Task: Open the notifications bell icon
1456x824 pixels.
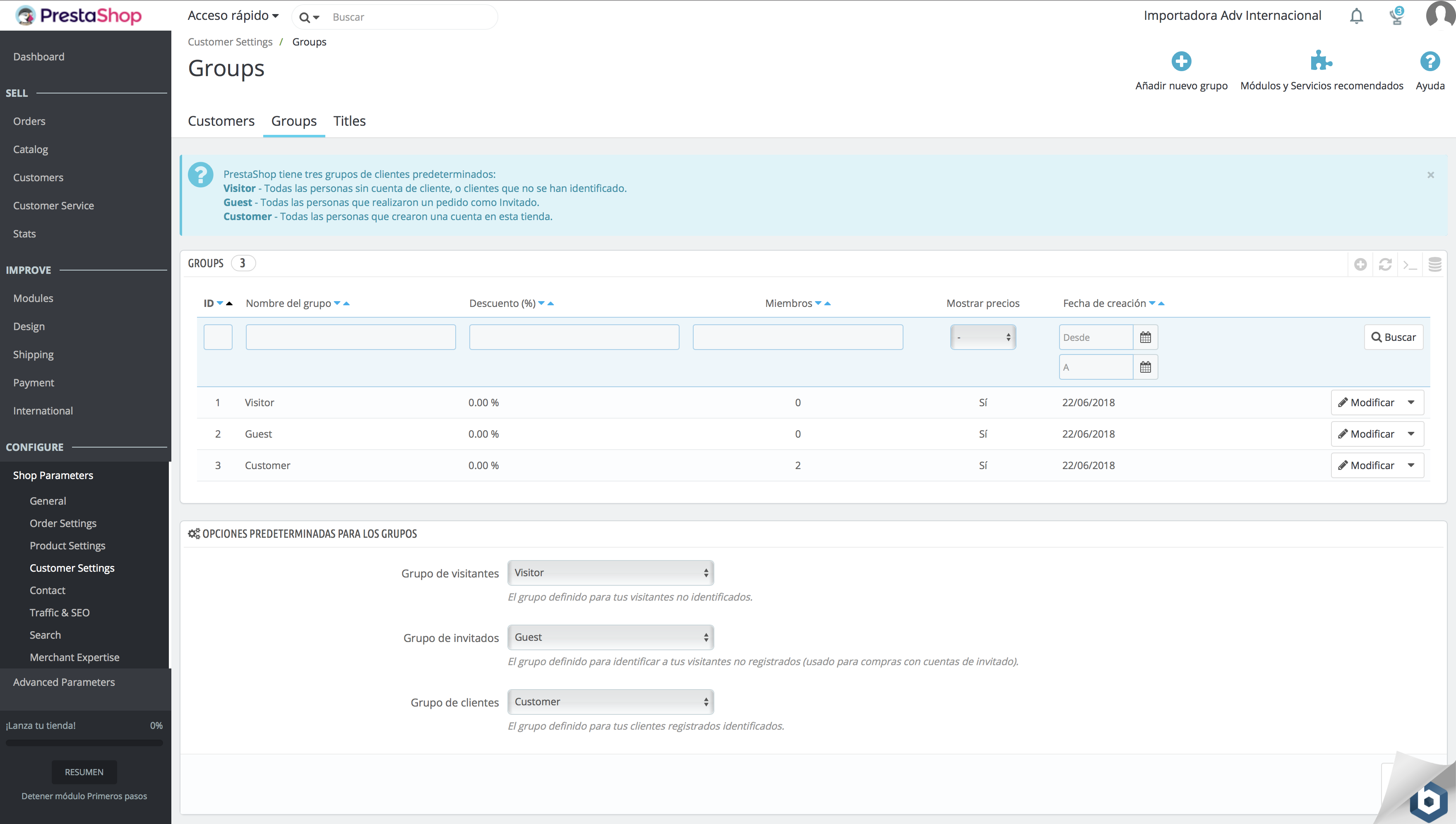Action: [x=1356, y=17]
